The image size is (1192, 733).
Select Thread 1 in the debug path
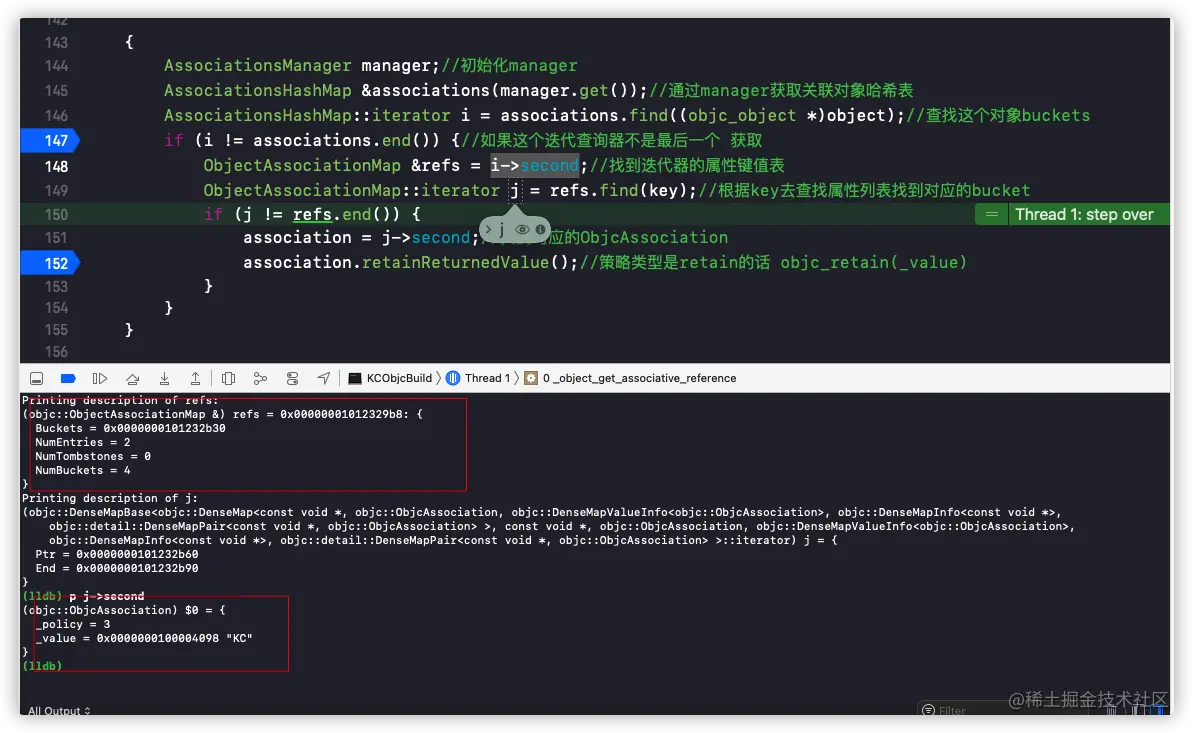(x=478, y=378)
